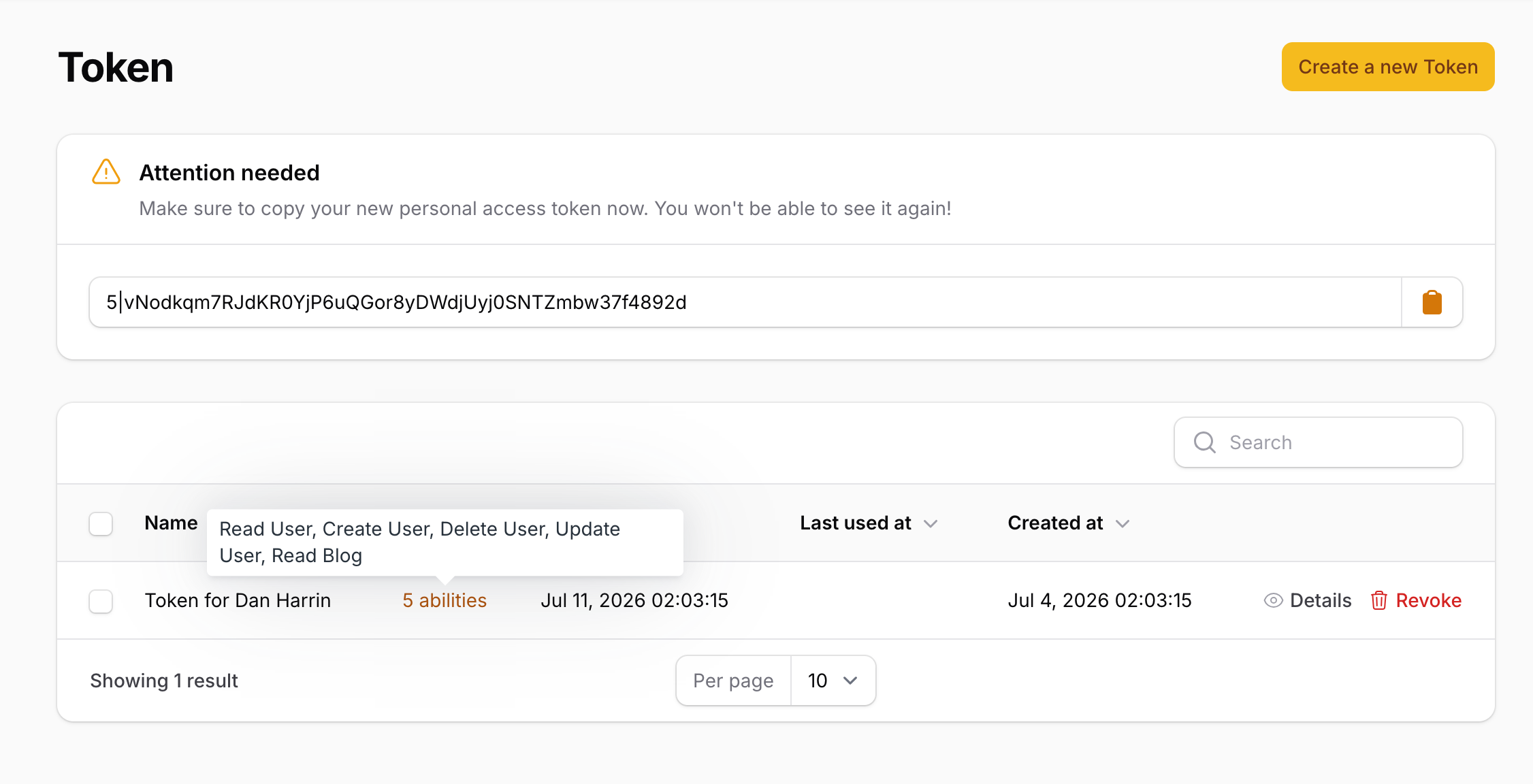Copy token with the clipboard icon

[1432, 302]
